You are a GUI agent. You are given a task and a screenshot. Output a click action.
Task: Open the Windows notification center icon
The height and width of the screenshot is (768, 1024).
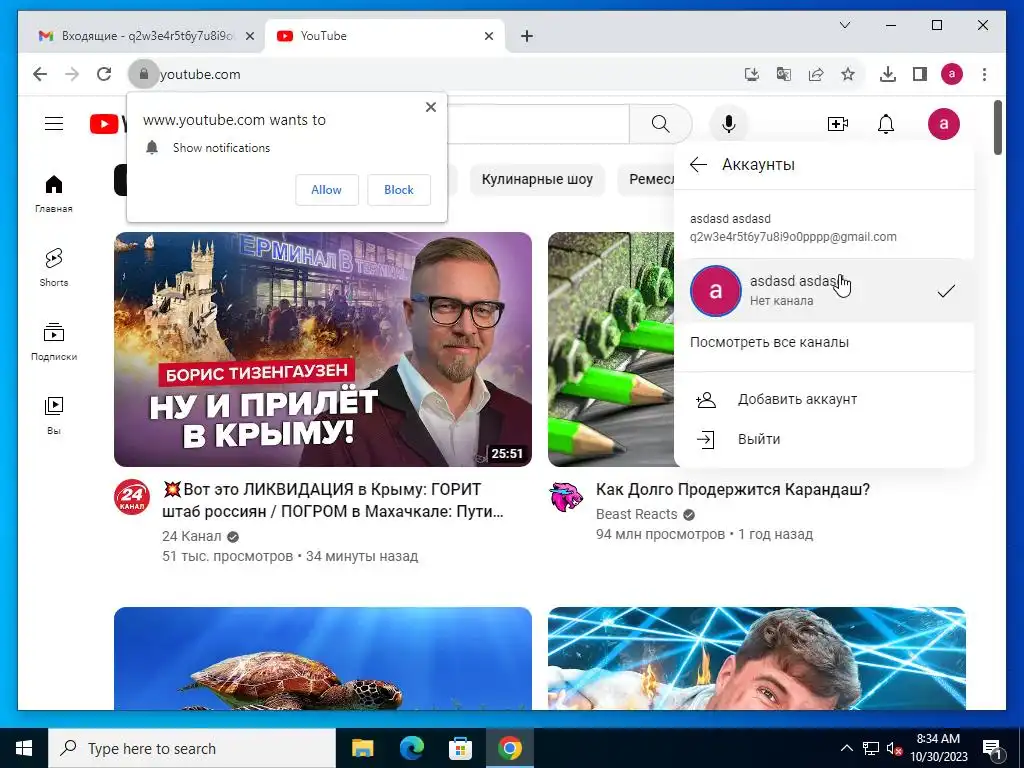(x=992, y=749)
